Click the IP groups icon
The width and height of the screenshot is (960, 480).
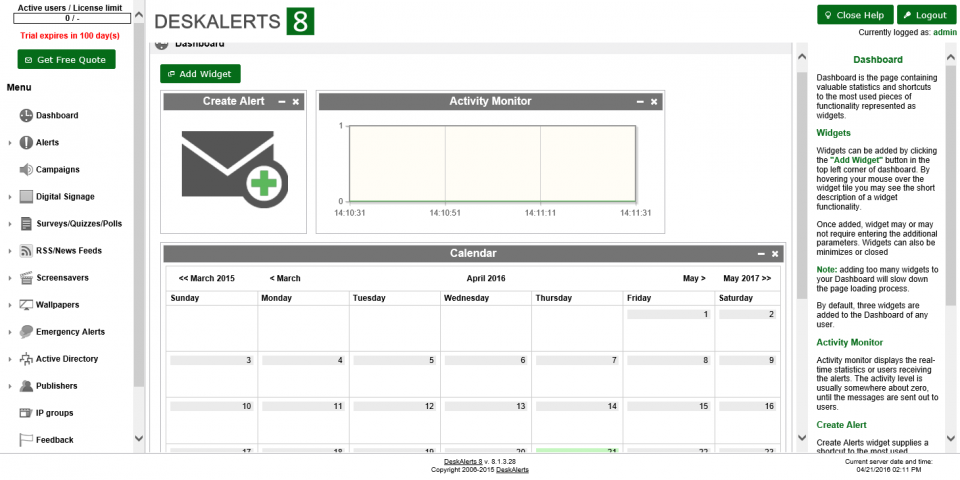(x=26, y=413)
